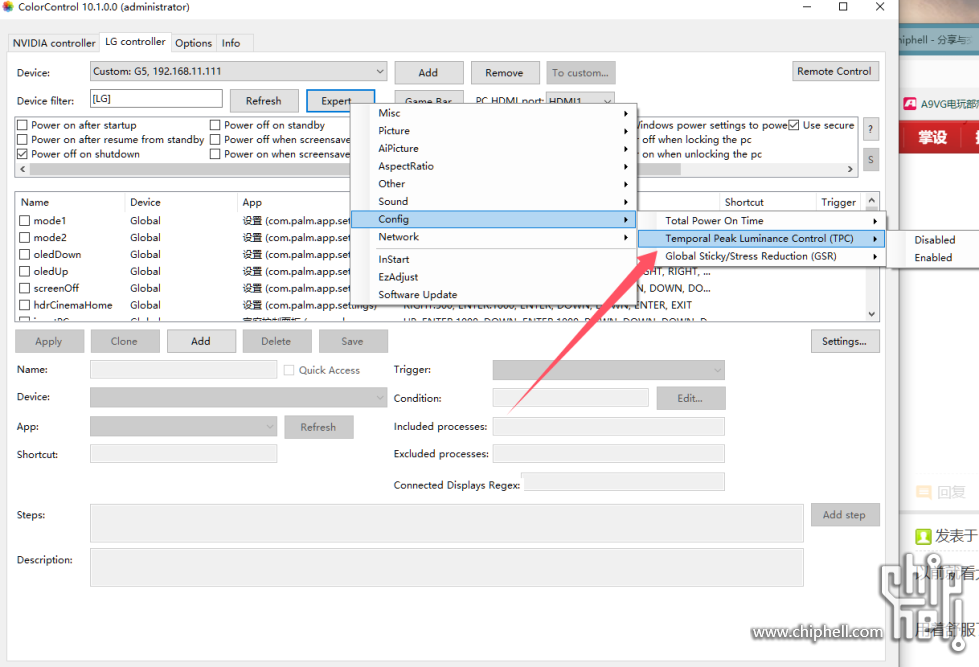The height and width of the screenshot is (667, 979).
Task: Click the Refresh devices button
Action: coord(263,101)
